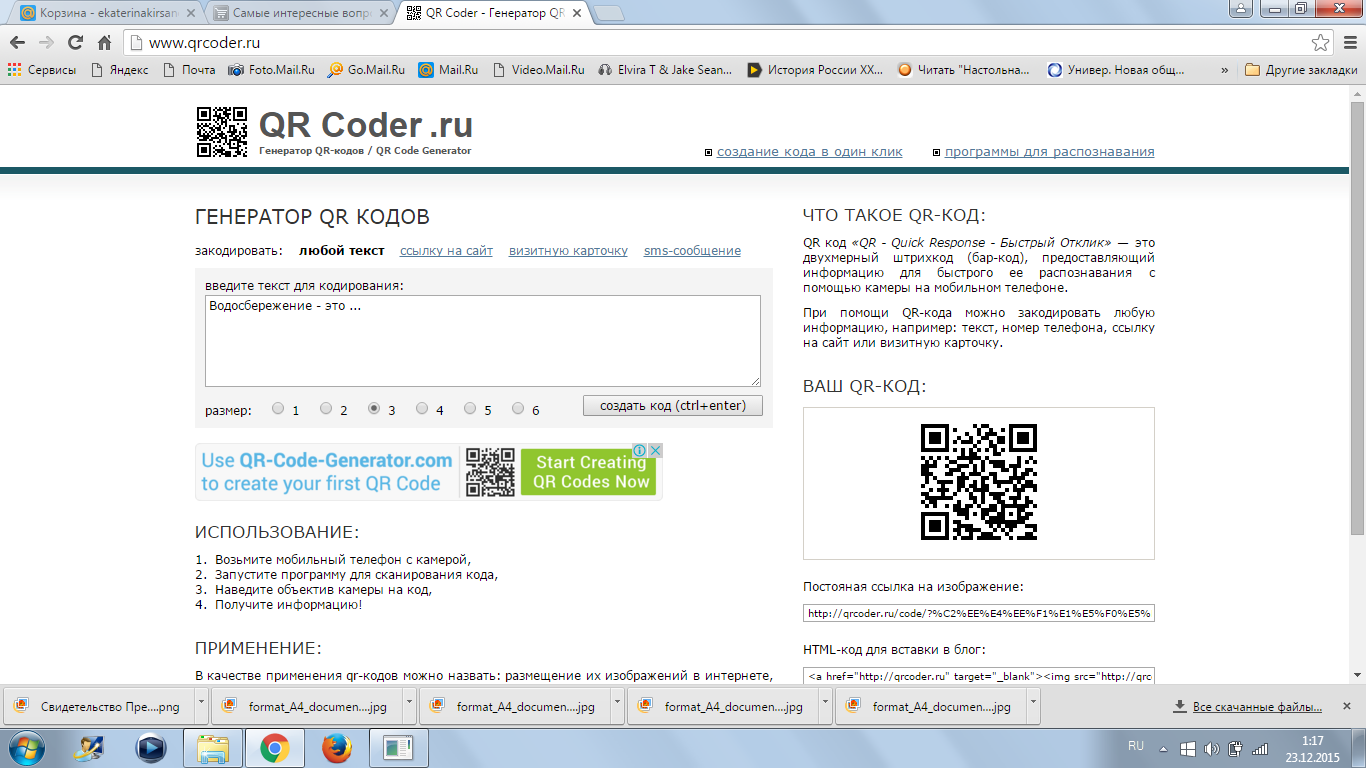The height and width of the screenshot is (768, 1366).
Task: Open Windows Explorer from the taskbar
Action: tap(213, 747)
